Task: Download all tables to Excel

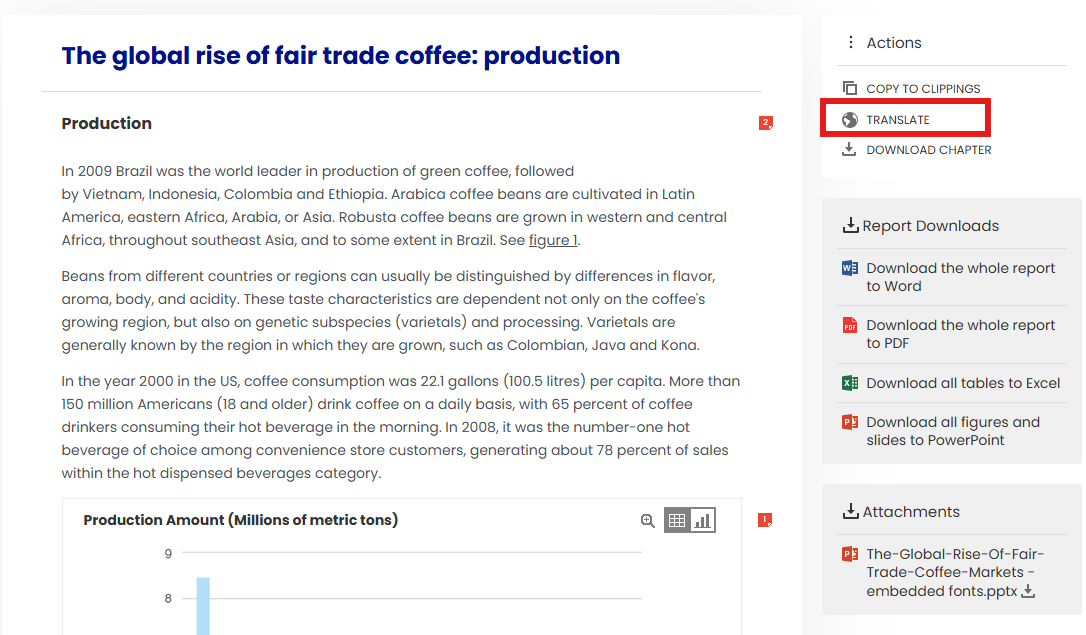Action: (963, 383)
